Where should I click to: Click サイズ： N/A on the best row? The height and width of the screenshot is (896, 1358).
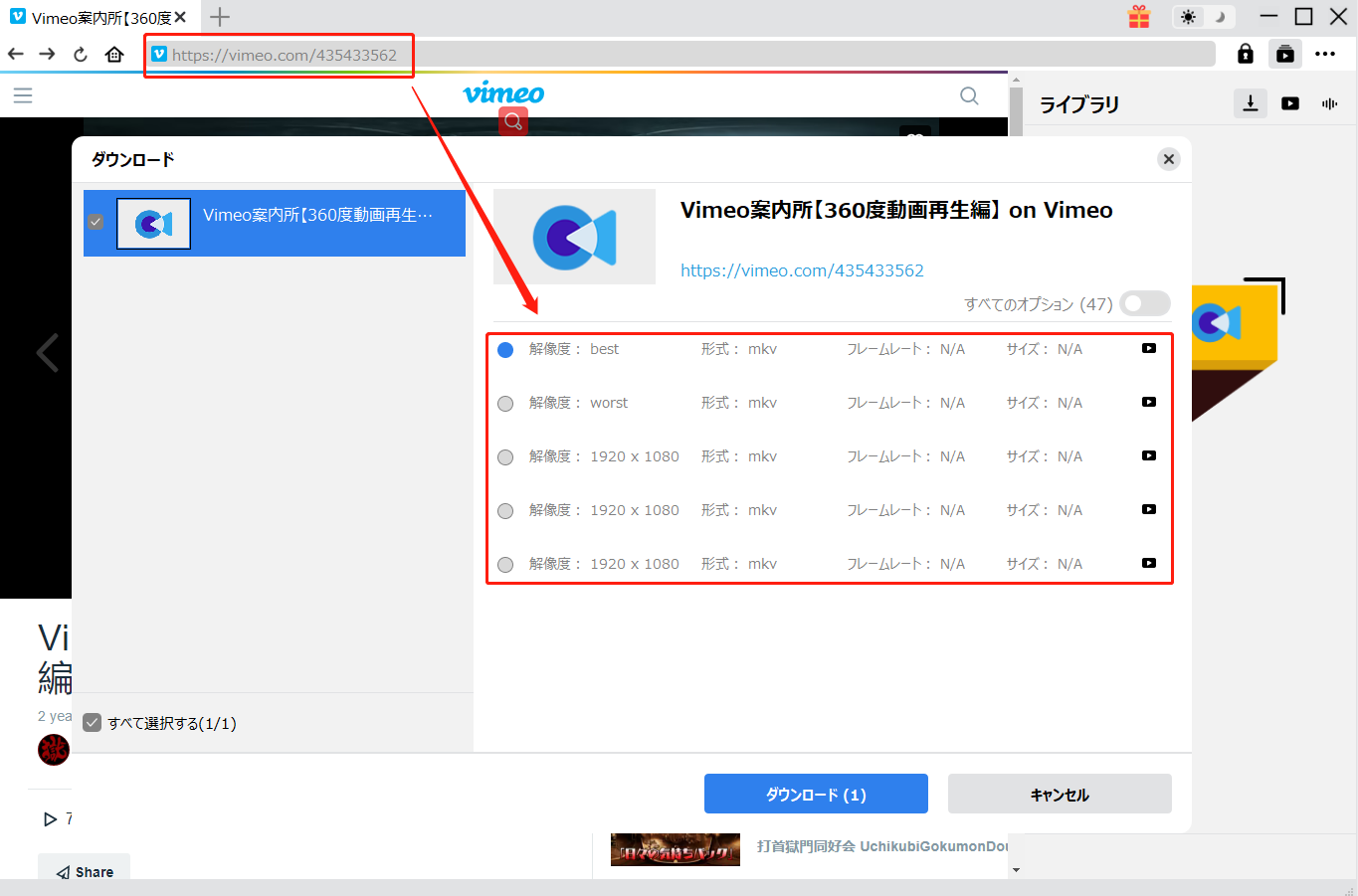(x=1045, y=349)
